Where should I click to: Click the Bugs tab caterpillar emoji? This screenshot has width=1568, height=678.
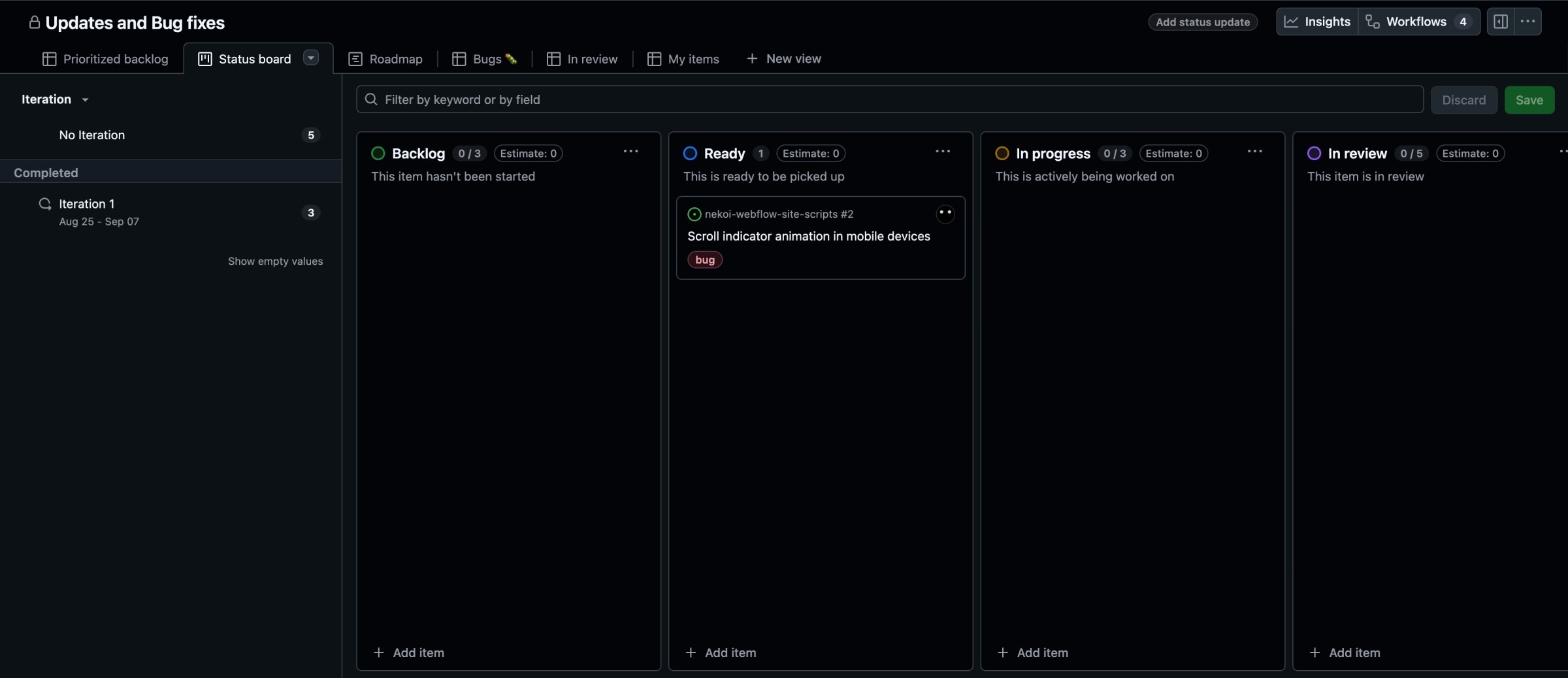tap(511, 59)
